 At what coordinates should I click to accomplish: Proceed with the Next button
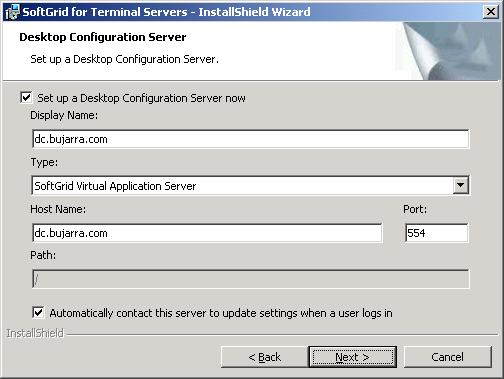coord(353,357)
